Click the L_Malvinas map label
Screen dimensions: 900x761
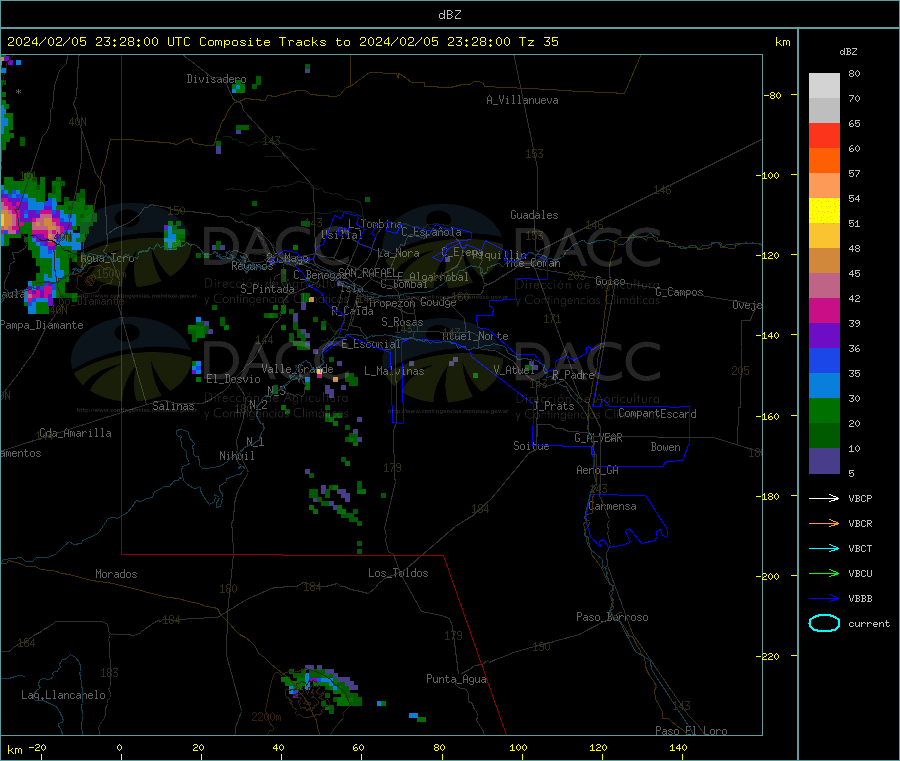[394, 371]
